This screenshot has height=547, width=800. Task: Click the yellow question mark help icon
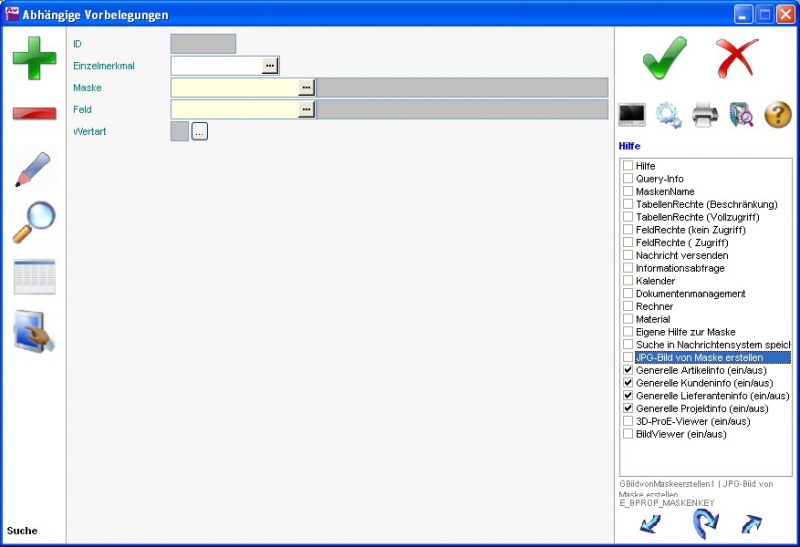click(x=778, y=115)
